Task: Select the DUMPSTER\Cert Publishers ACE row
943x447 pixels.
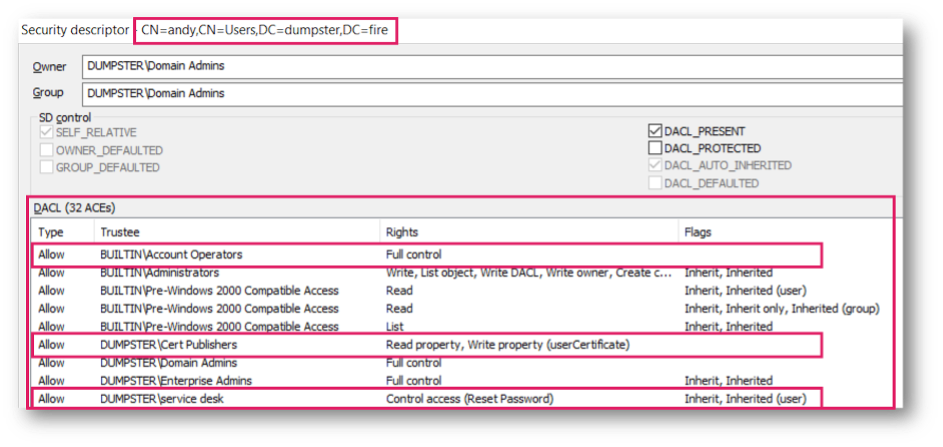Action: tap(427, 345)
